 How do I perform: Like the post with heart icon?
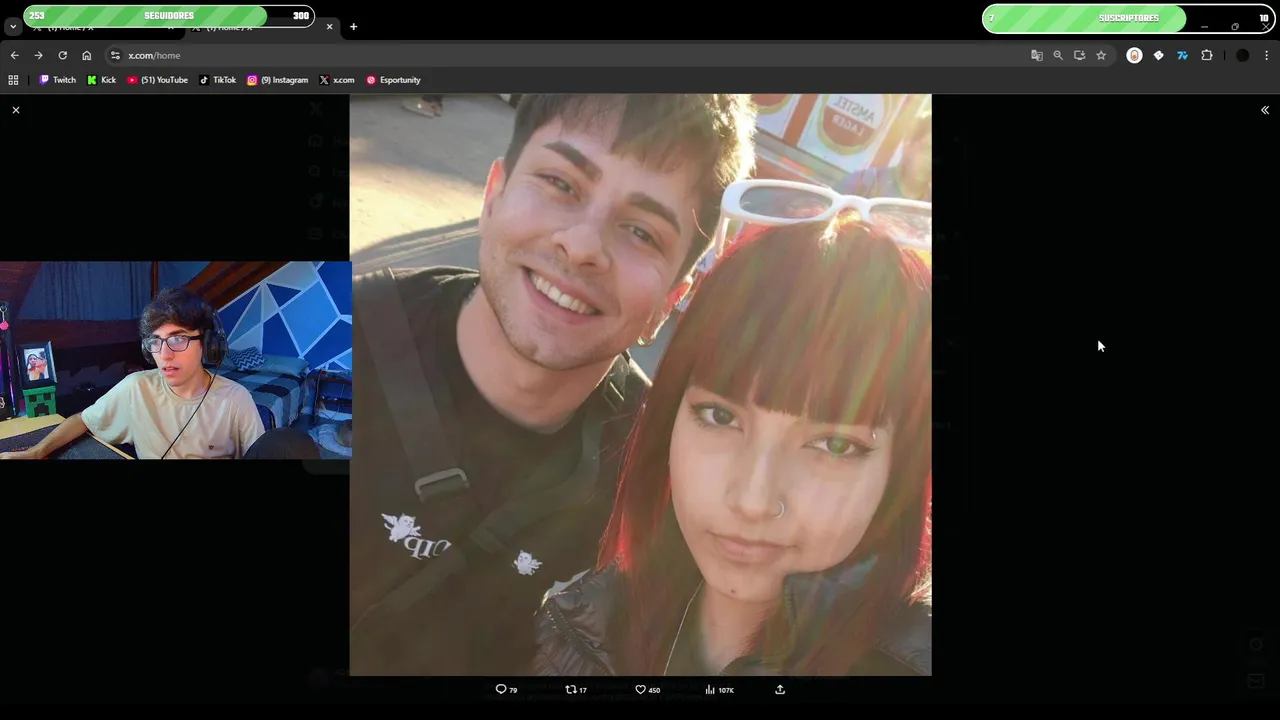pos(647,689)
